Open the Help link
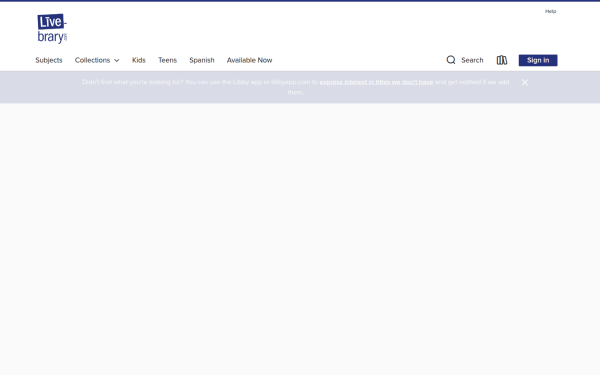The image size is (600, 375). coord(550,11)
